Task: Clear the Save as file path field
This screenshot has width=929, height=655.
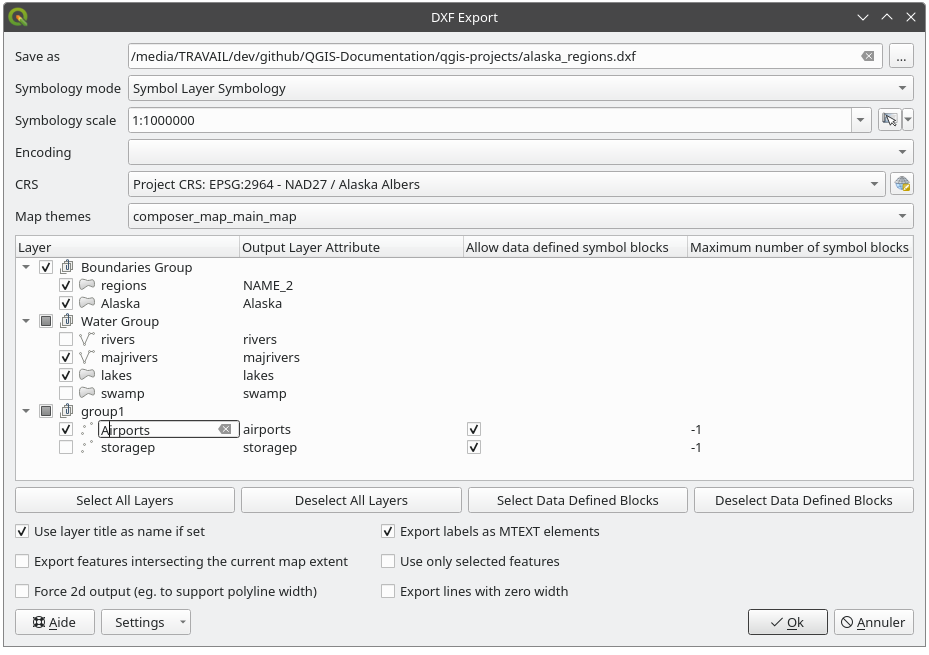Action: (868, 57)
